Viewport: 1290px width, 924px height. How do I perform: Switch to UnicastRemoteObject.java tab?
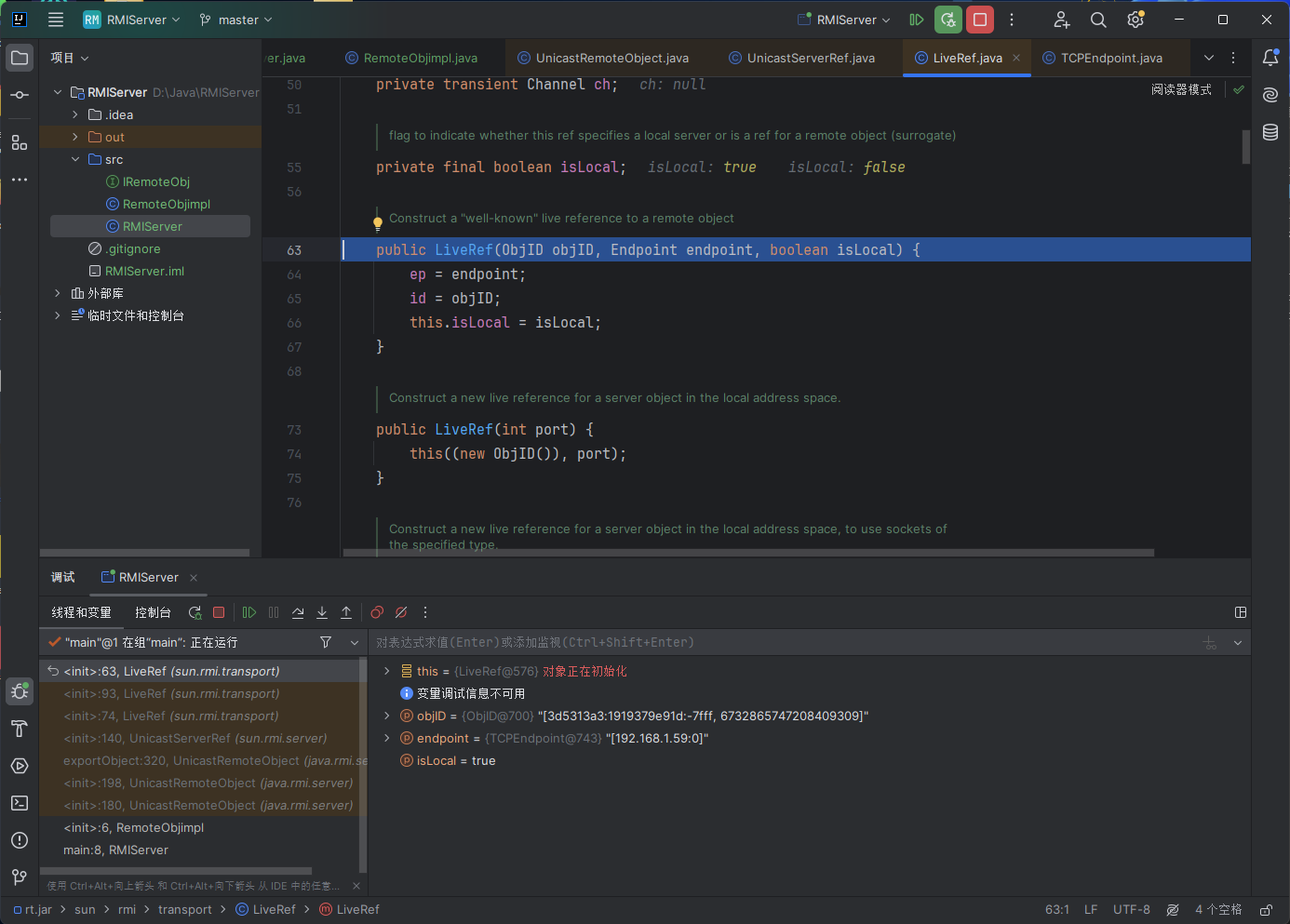point(603,58)
